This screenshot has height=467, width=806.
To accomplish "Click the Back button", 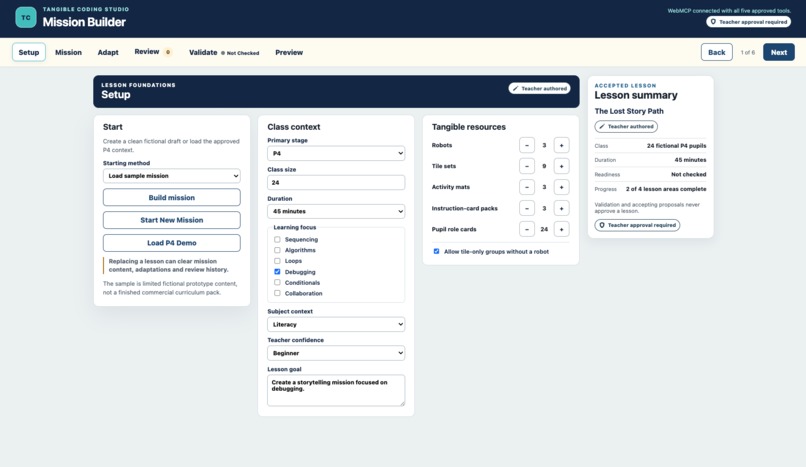I will tap(717, 52).
